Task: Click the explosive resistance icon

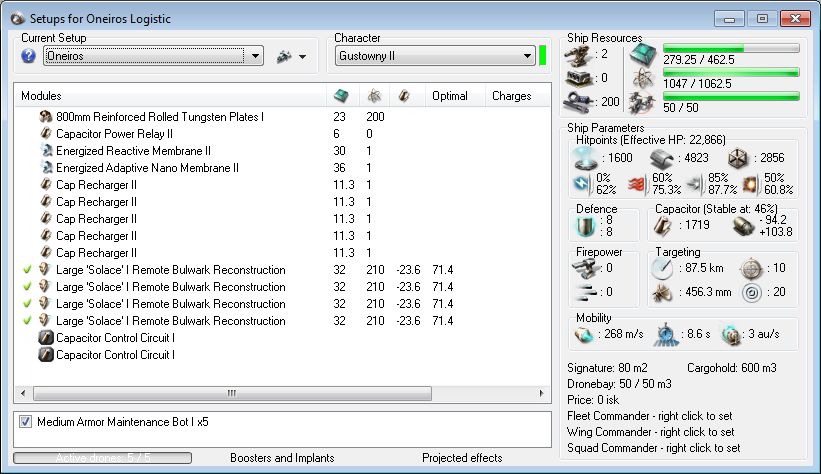Action: tap(750, 184)
